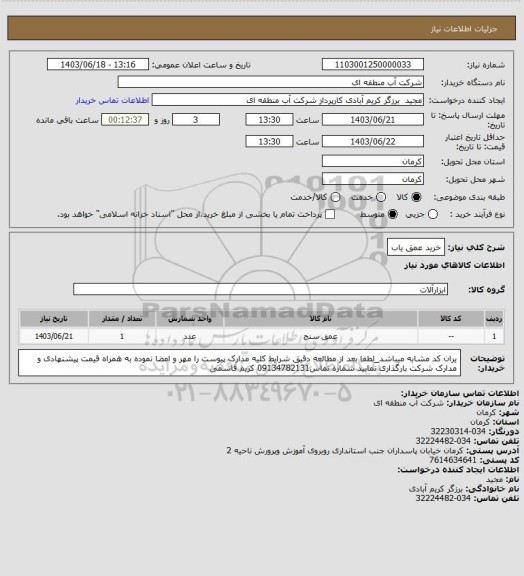Click the delivery province field کرمان
This screenshot has width=524, height=576.
click(x=373, y=161)
